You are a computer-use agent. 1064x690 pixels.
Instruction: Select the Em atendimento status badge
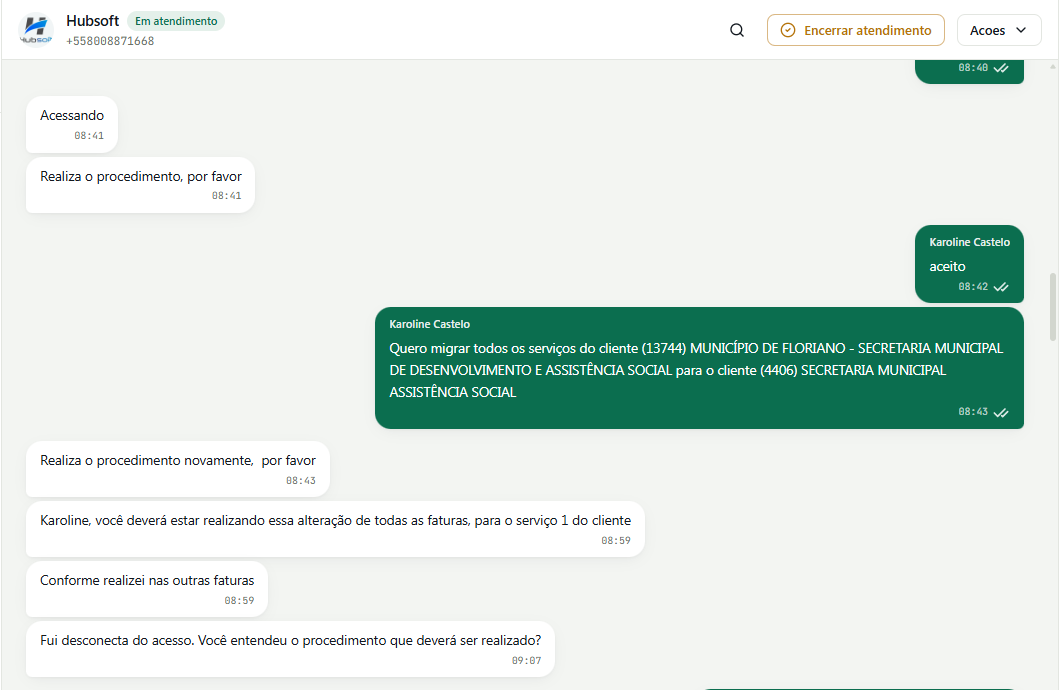point(176,21)
